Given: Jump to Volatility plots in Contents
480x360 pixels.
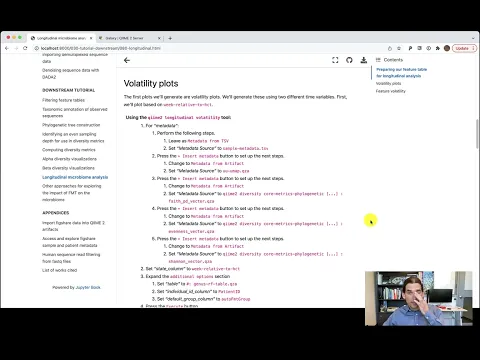Looking at the screenshot, I should tap(388, 83).
